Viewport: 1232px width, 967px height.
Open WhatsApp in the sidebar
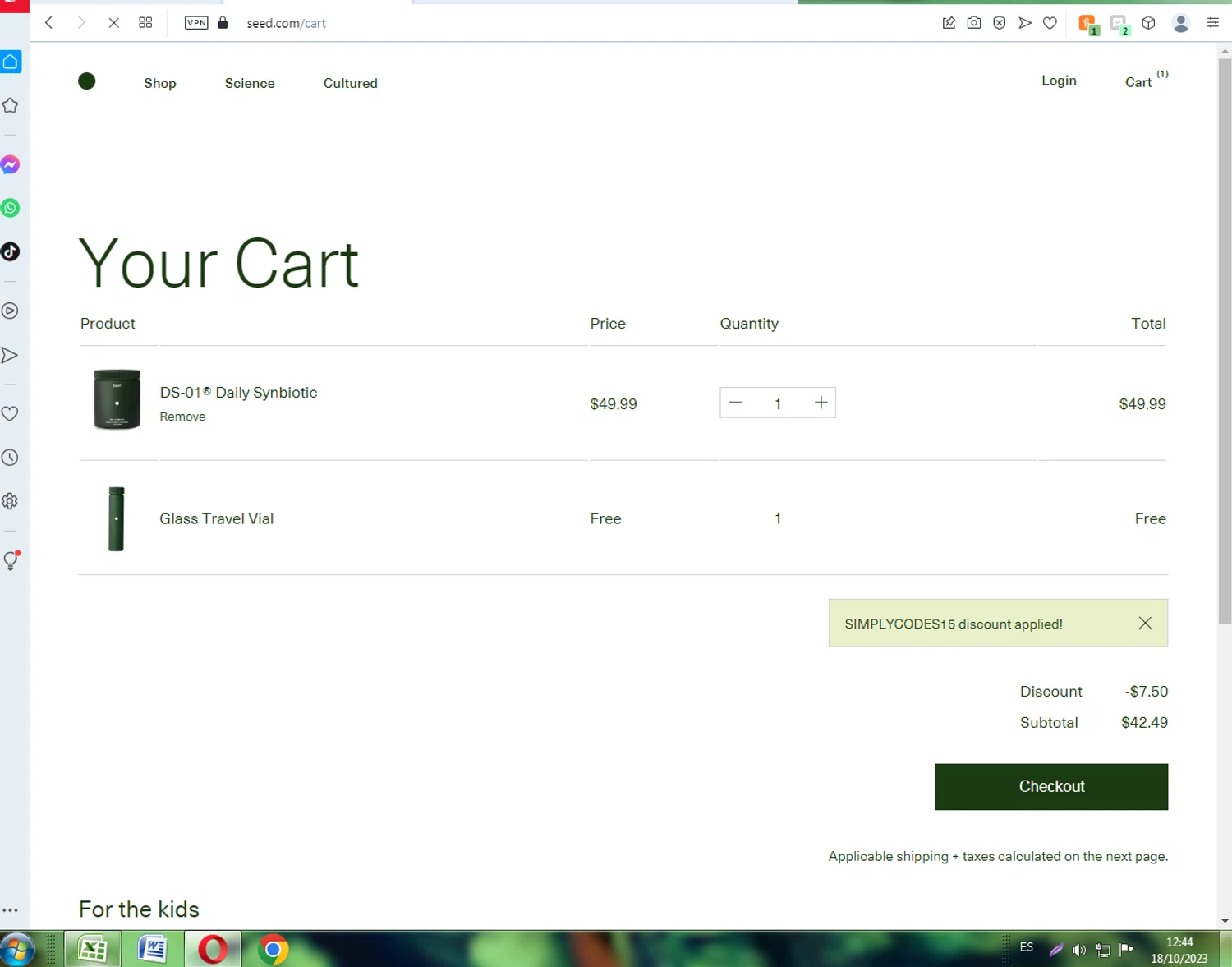click(11, 208)
